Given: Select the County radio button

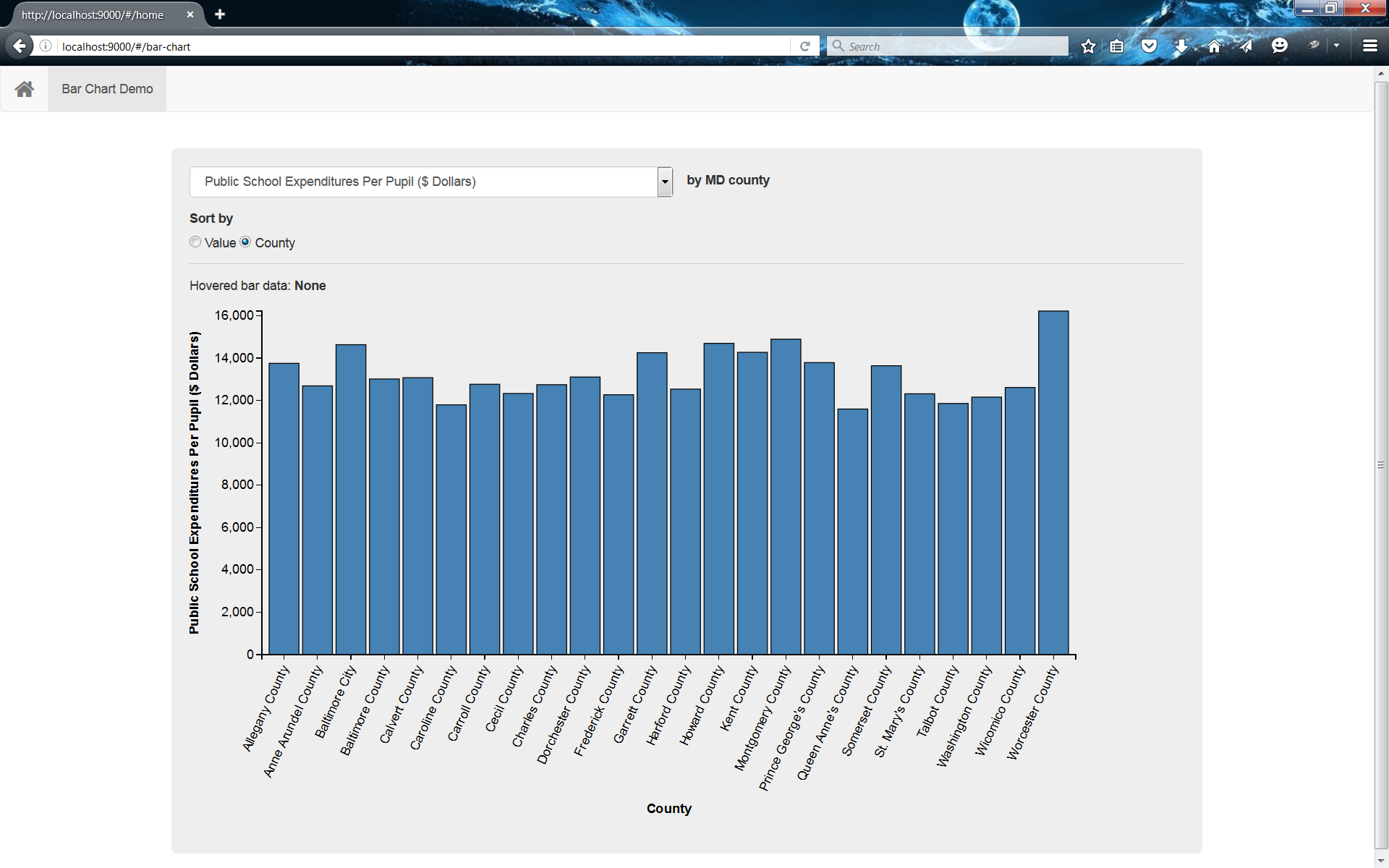Looking at the screenshot, I should coord(246,242).
